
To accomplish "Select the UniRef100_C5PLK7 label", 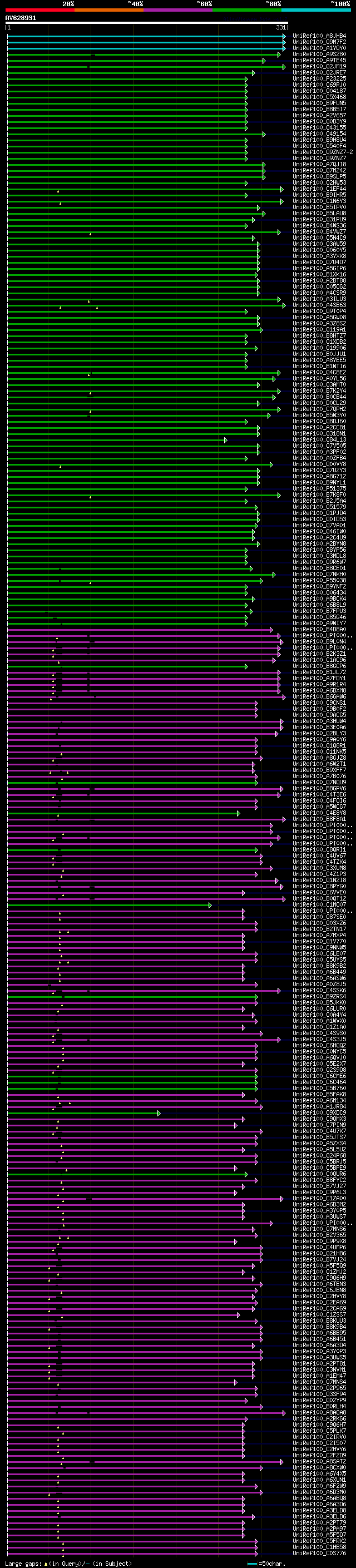I will [319, 1431].
